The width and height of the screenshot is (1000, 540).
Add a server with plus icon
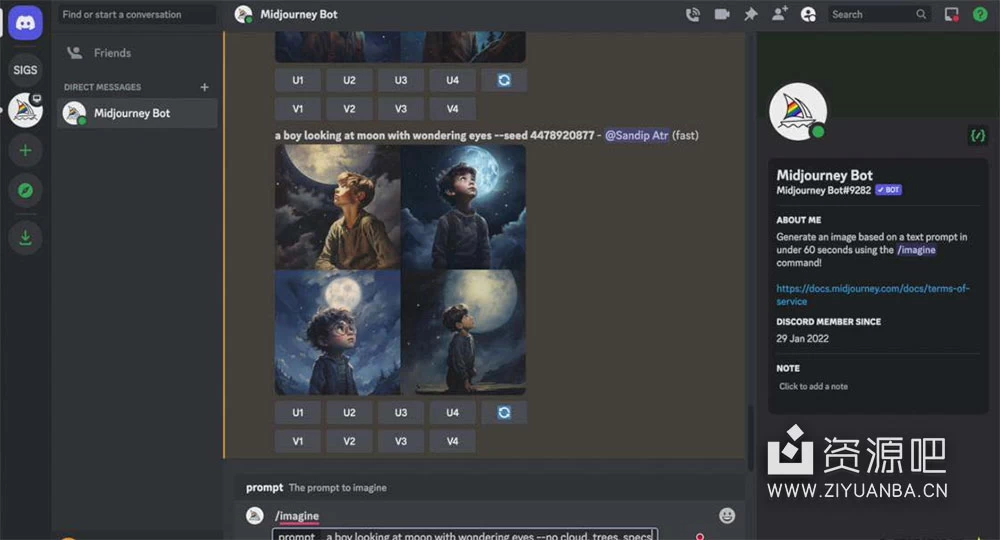25,150
